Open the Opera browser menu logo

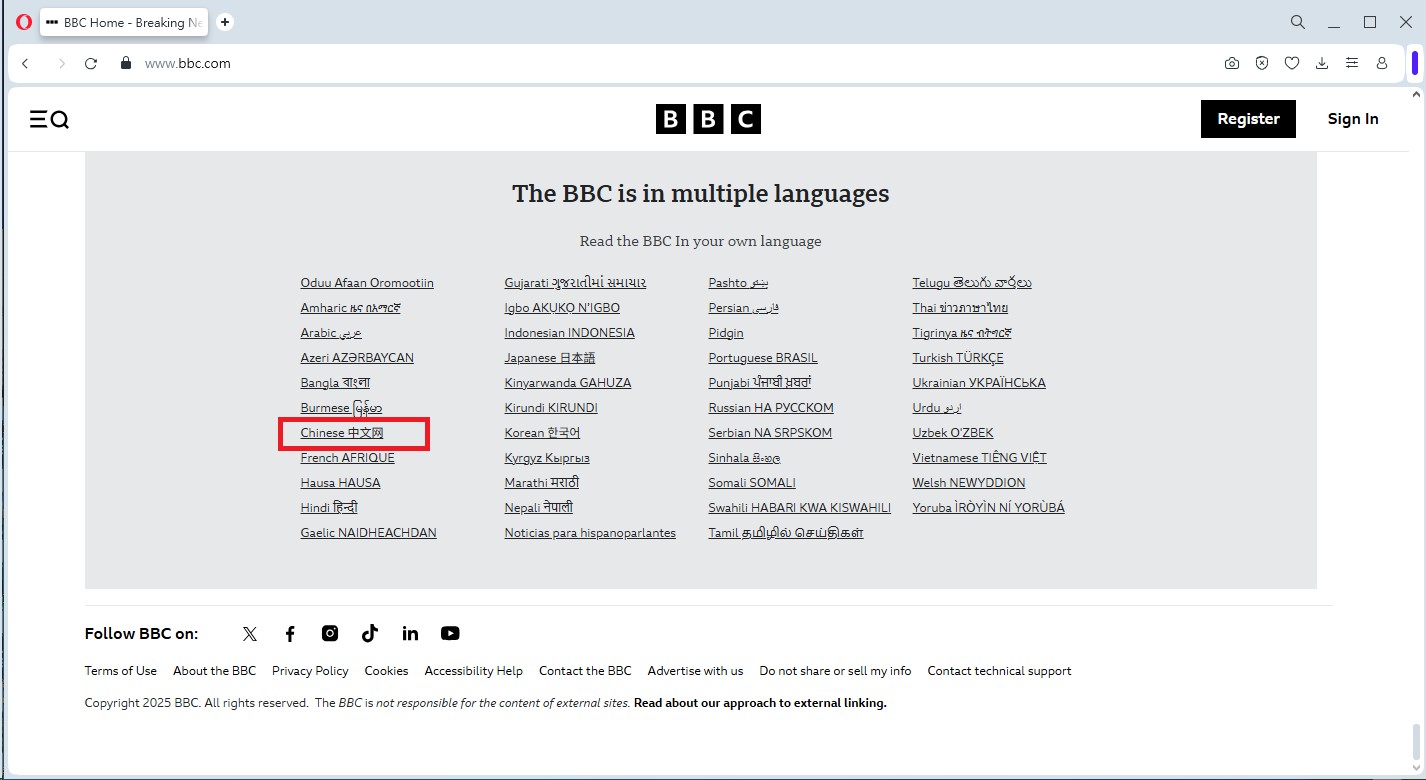click(24, 22)
